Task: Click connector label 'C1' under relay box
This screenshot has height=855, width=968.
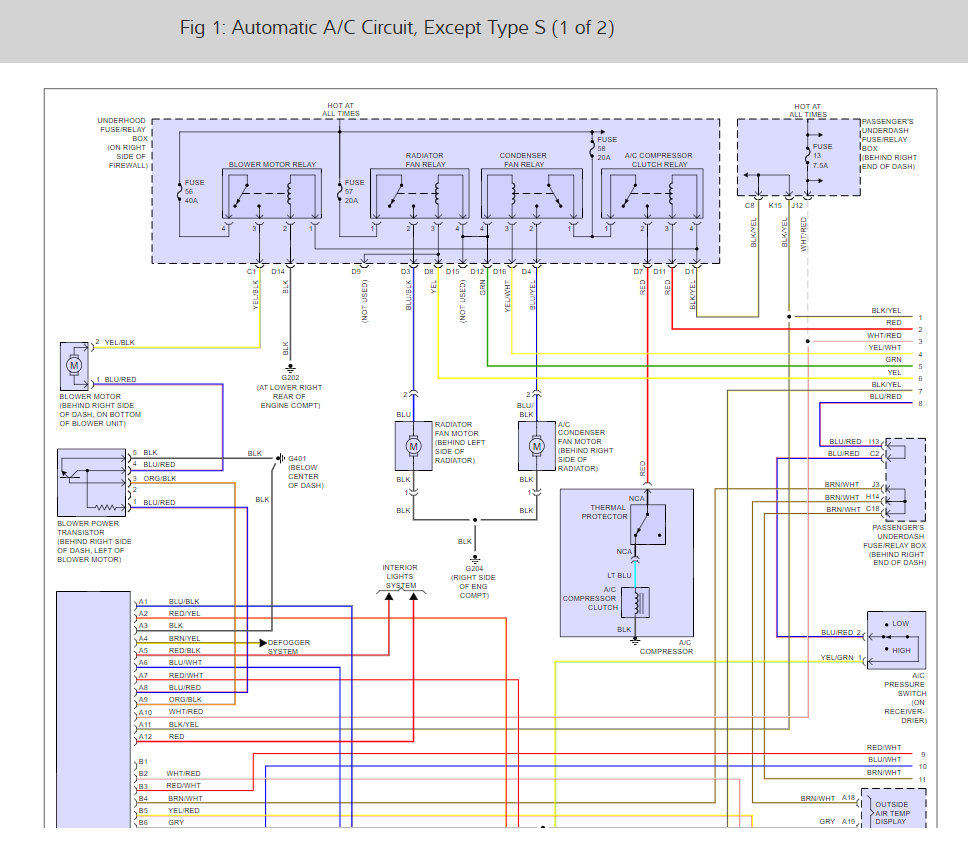Action: click(251, 272)
